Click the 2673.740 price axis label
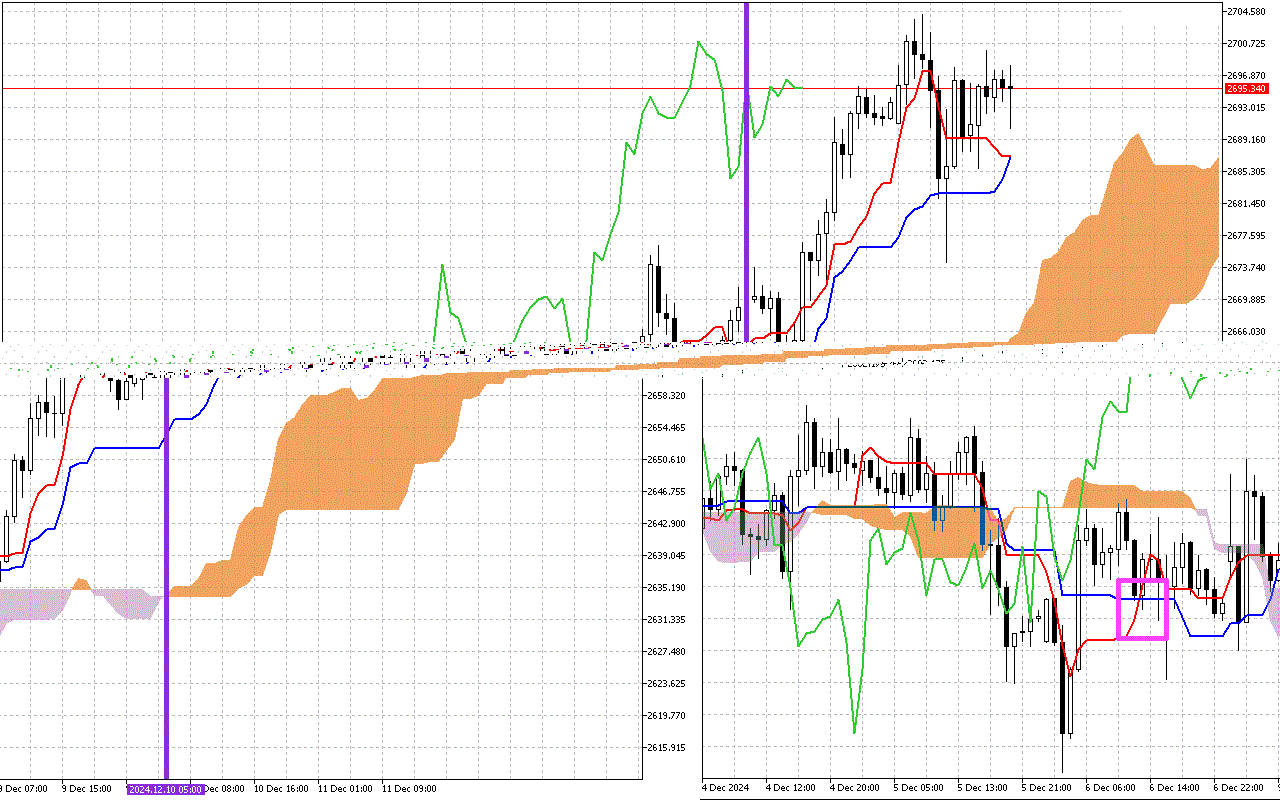Image resolution: width=1280 pixels, height=800 pixels. click(x=1248, y=268)
